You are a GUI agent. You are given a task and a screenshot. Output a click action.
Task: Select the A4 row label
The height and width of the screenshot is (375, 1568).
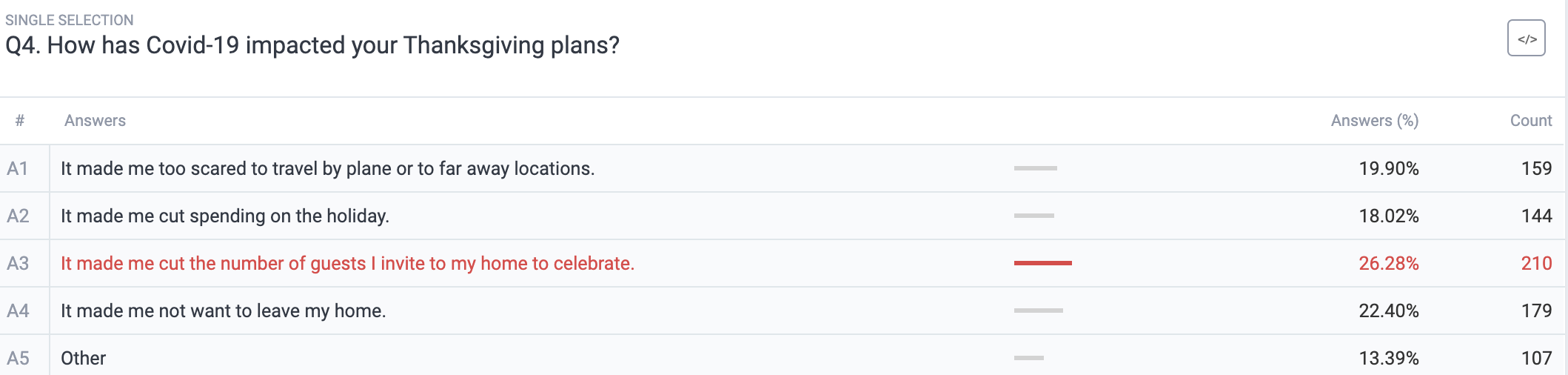18,311
